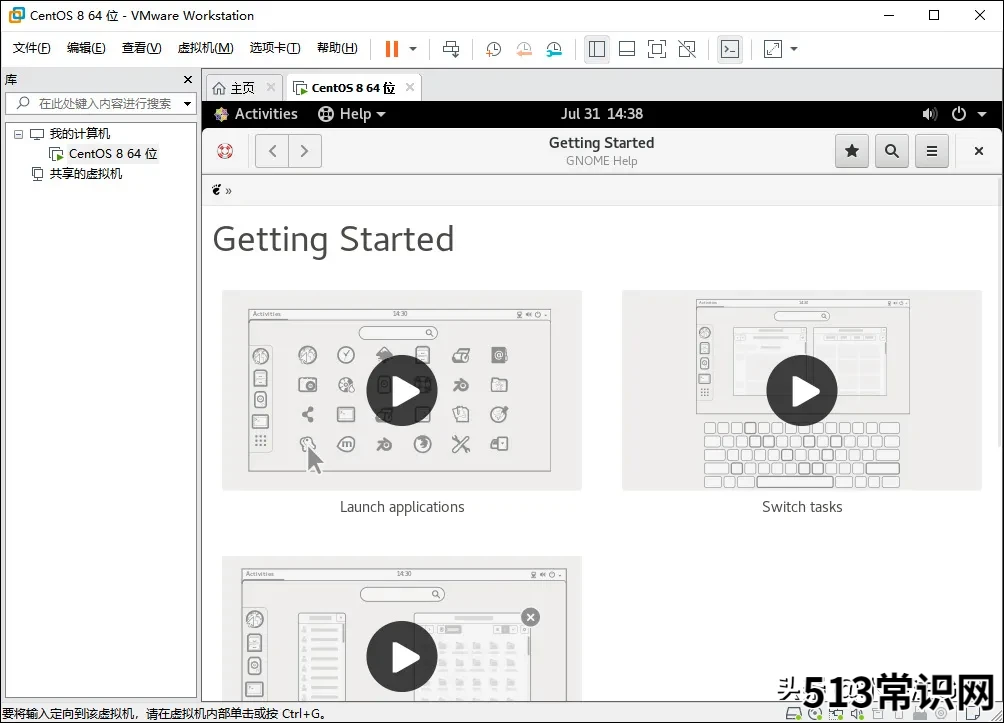Open the 查看(V) menu
The width and height of the screenshot is (1004, 723).
click(142, 48)
